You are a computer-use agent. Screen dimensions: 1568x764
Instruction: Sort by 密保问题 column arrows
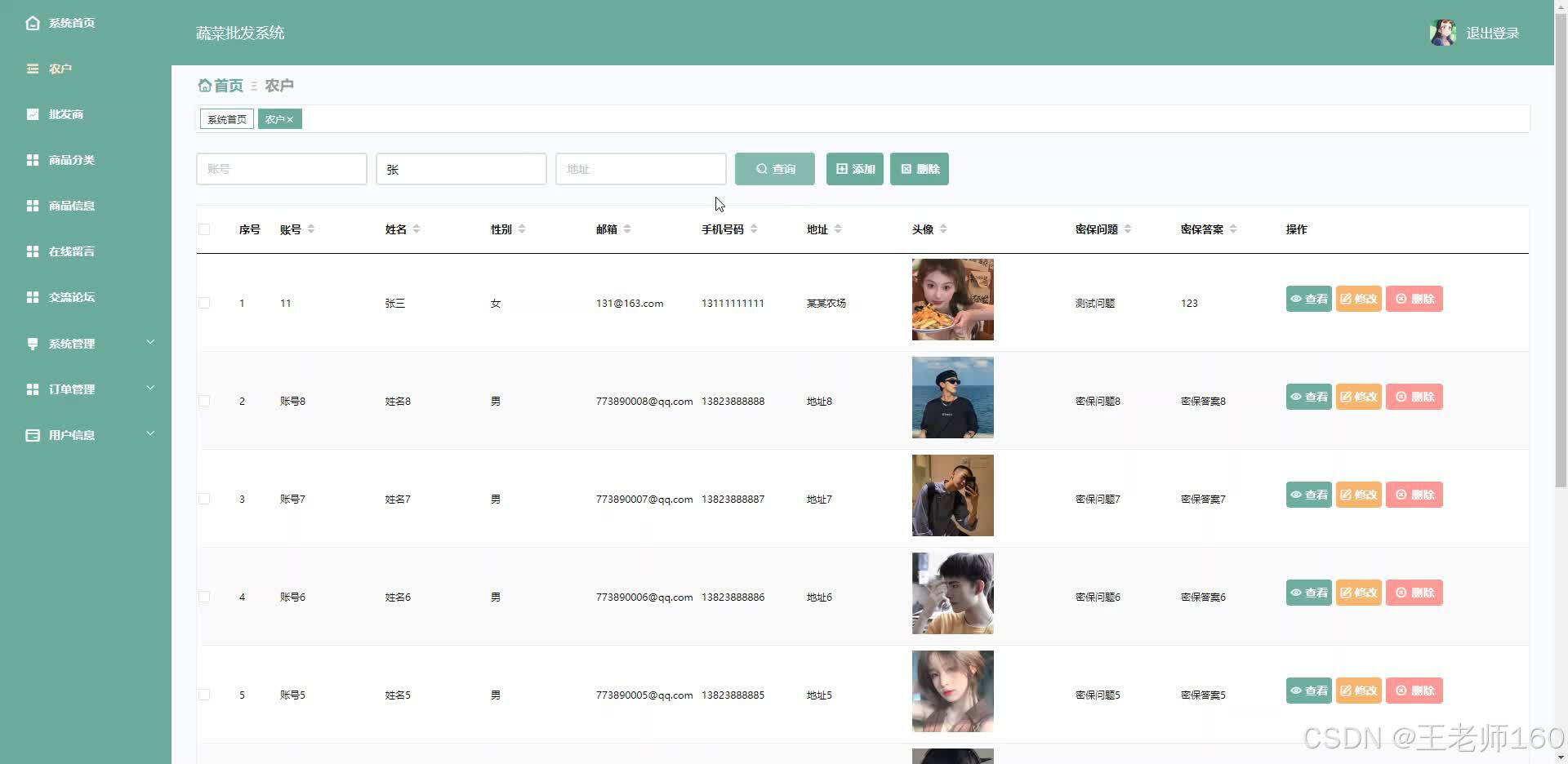tap(1128, 229)
